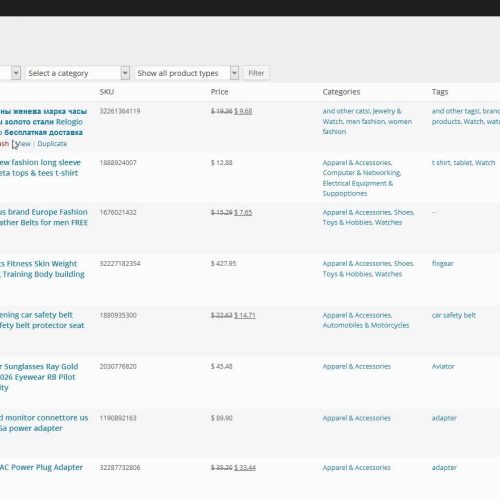Click the Filter button
The height and width of the screenshot is (500, 500).
click(256, 73)
